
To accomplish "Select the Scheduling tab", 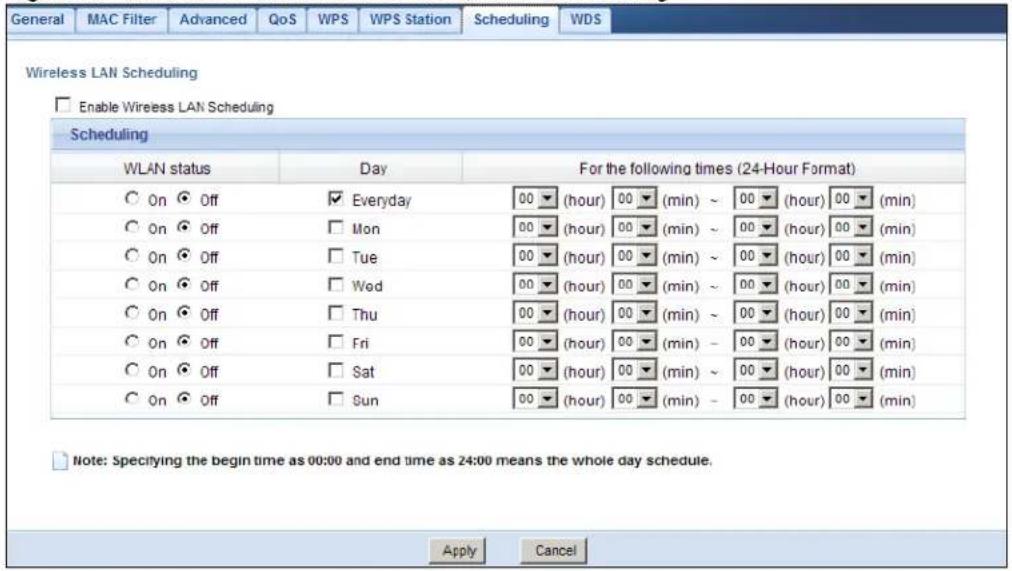I will click(511, 19).
